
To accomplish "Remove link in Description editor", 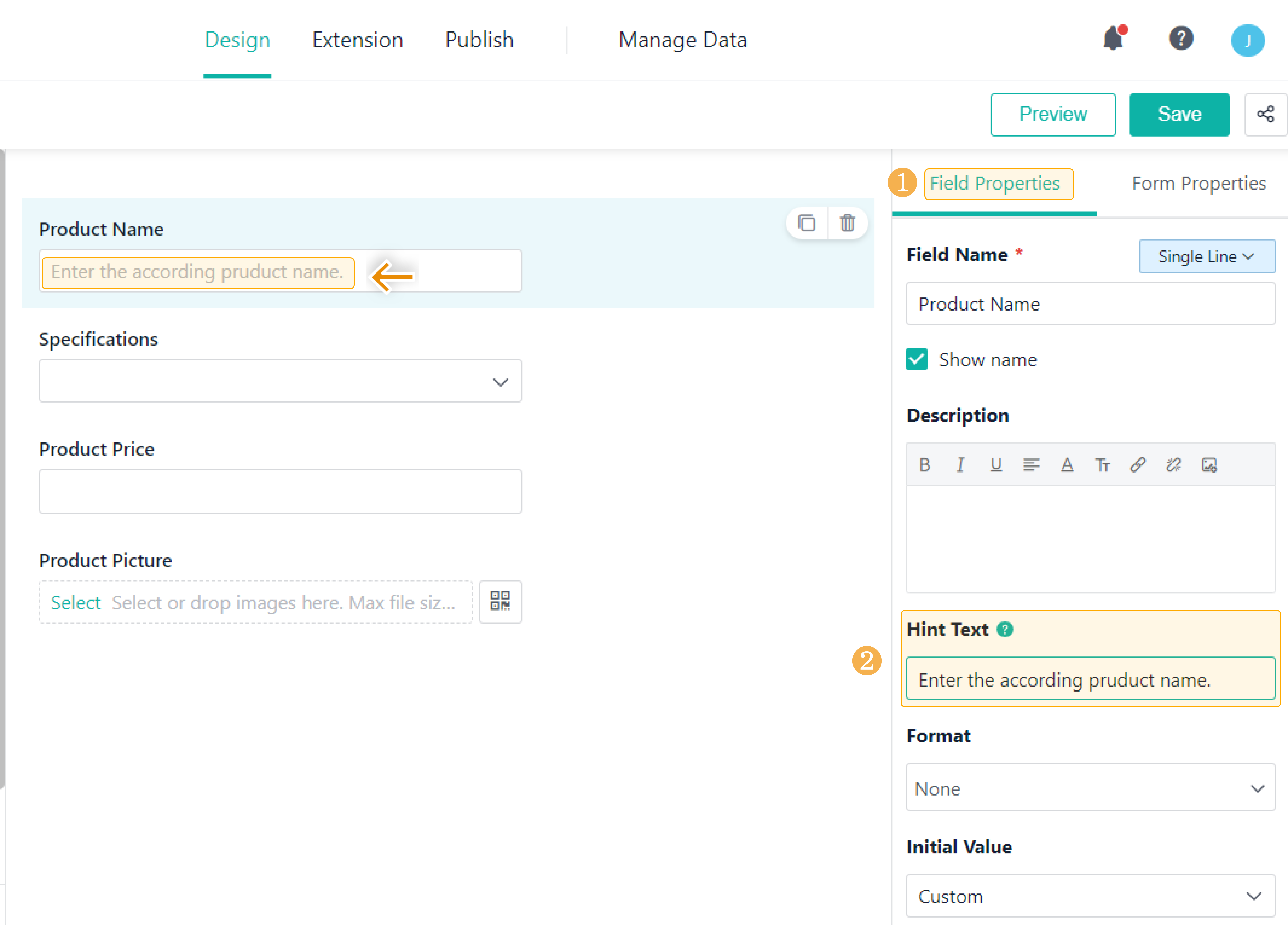I will point(1173,465).
